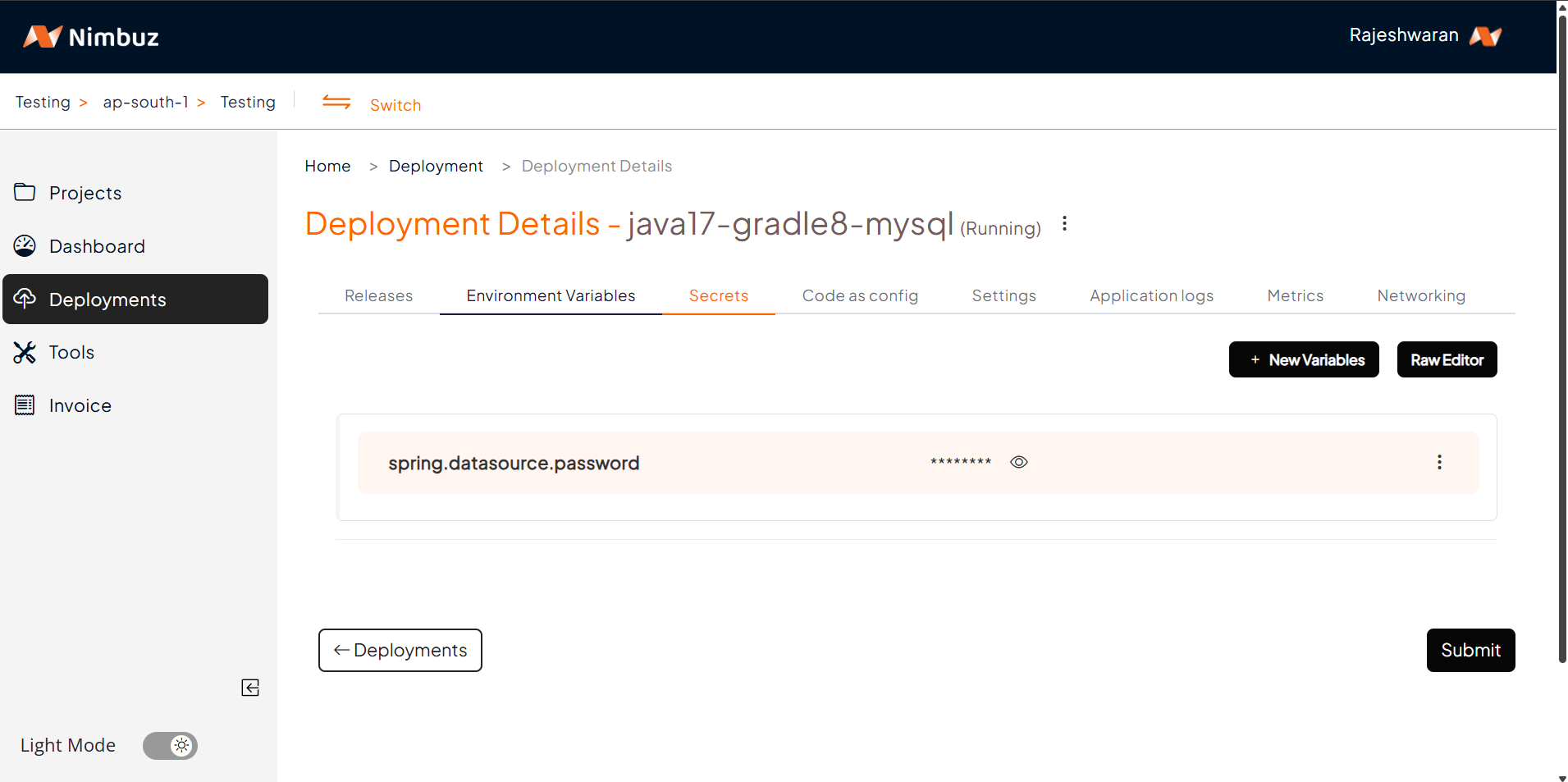Viewport: 1568px width, 782px height.
Task: Click the orange Switch arrows icon
Action: [336, 103]
